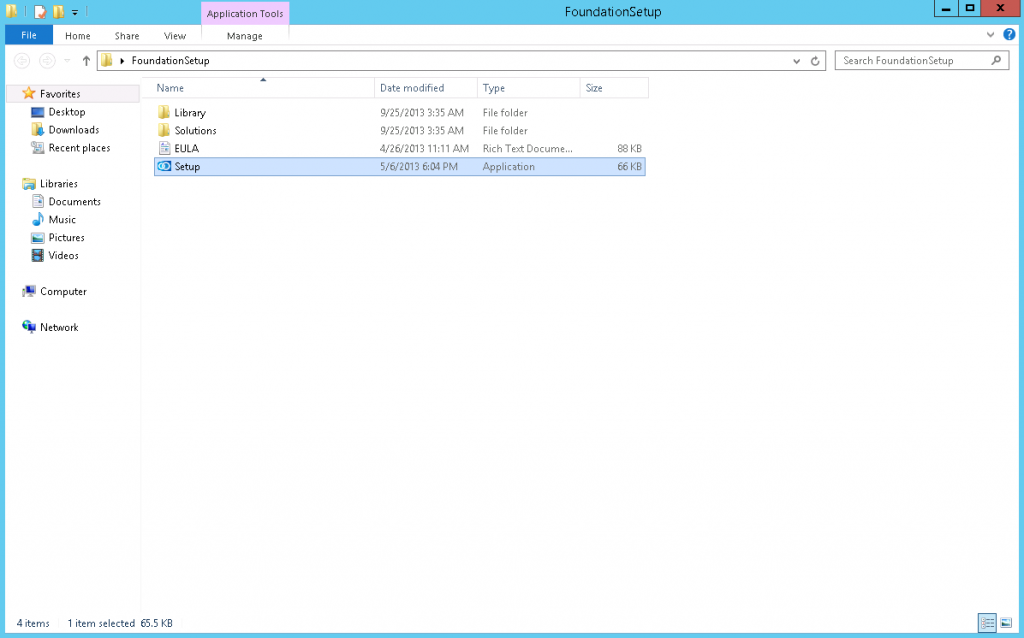Open the Library folder
Image resolution: width=1024 pixels, height=638 pixels.
pos(189,113)
